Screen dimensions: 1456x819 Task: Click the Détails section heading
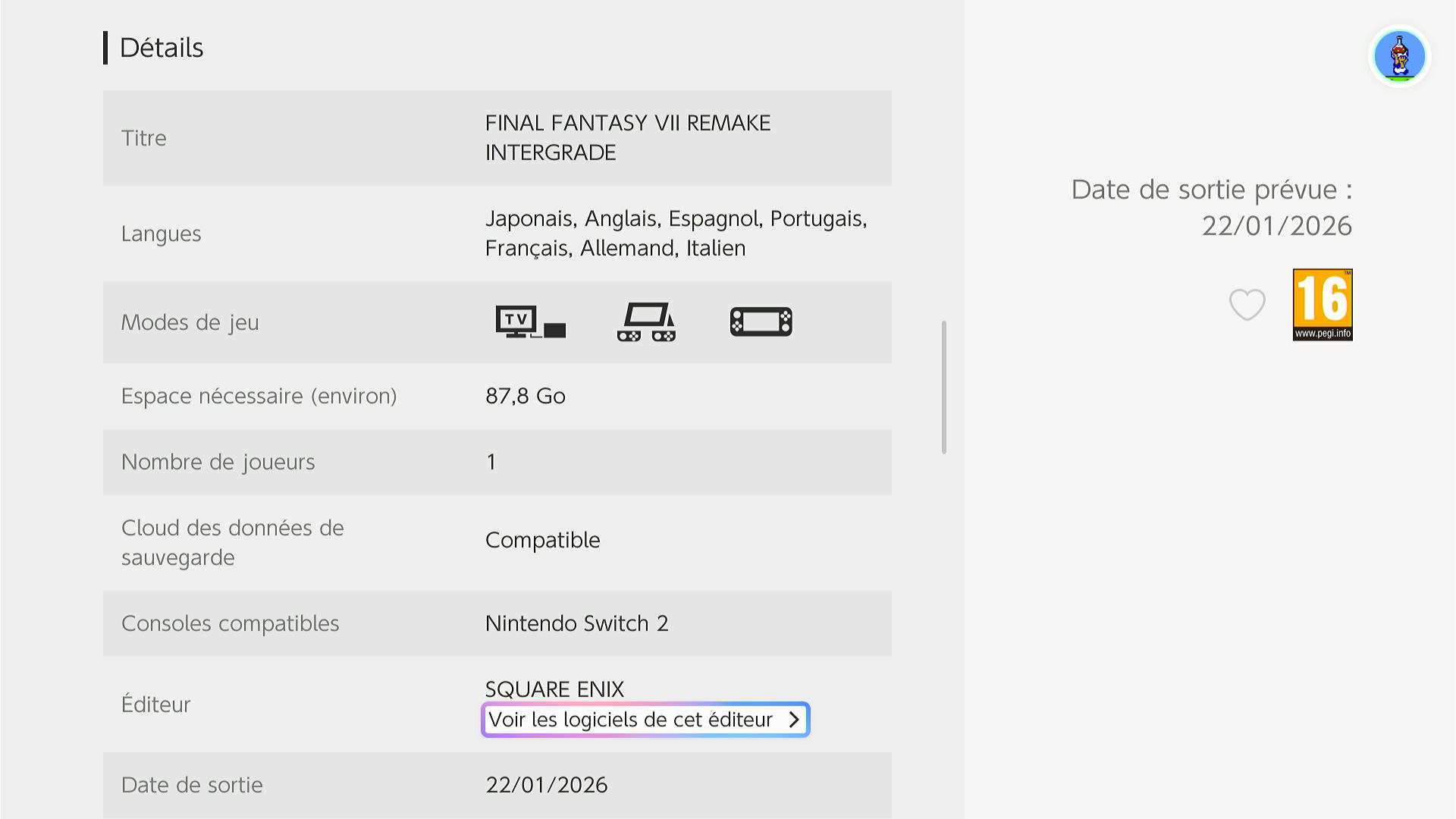coord(162,48)
